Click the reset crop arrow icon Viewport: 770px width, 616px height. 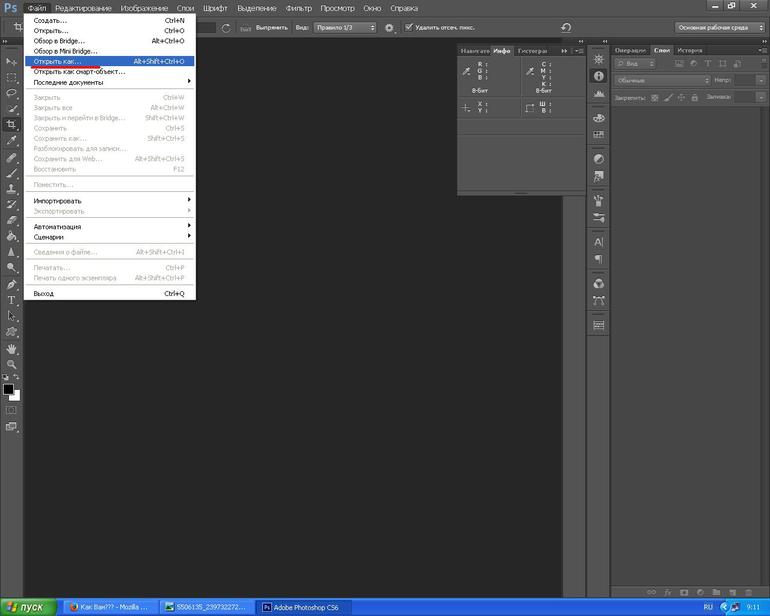566,28
